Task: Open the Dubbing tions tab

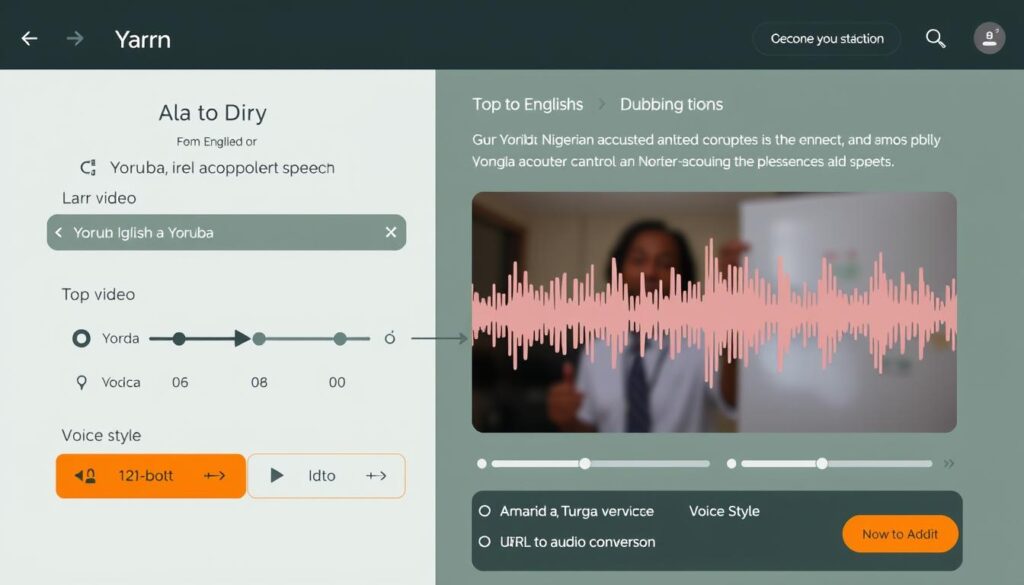Action: pyautogui.click(x=672, y=104)
